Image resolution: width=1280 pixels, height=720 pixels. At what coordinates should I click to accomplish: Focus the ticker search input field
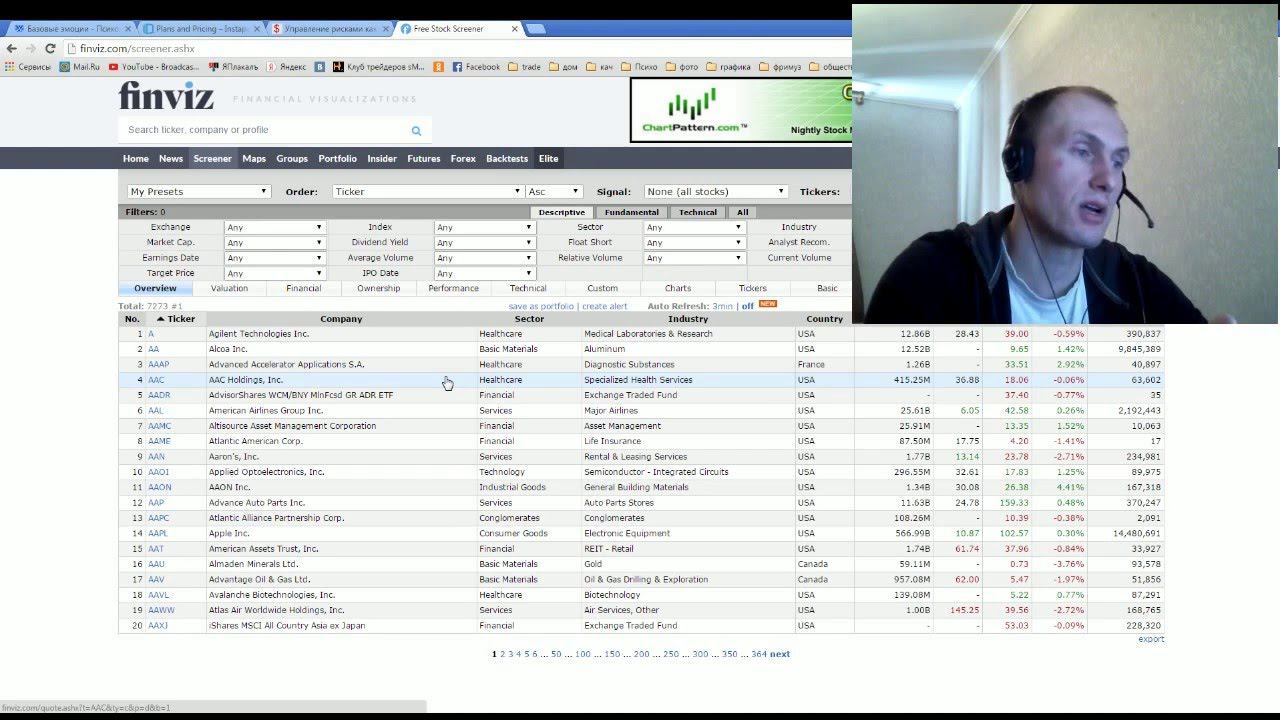265,130
